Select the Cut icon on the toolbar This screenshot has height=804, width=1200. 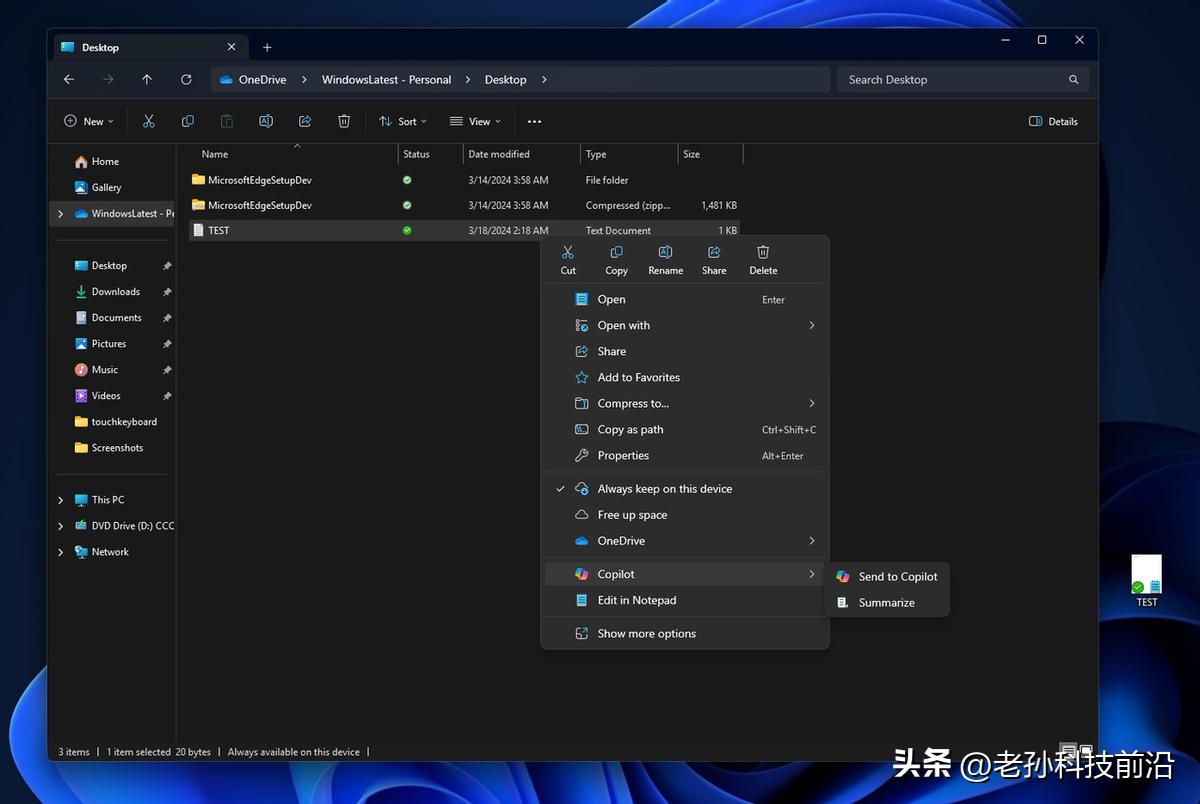point(148,120)
